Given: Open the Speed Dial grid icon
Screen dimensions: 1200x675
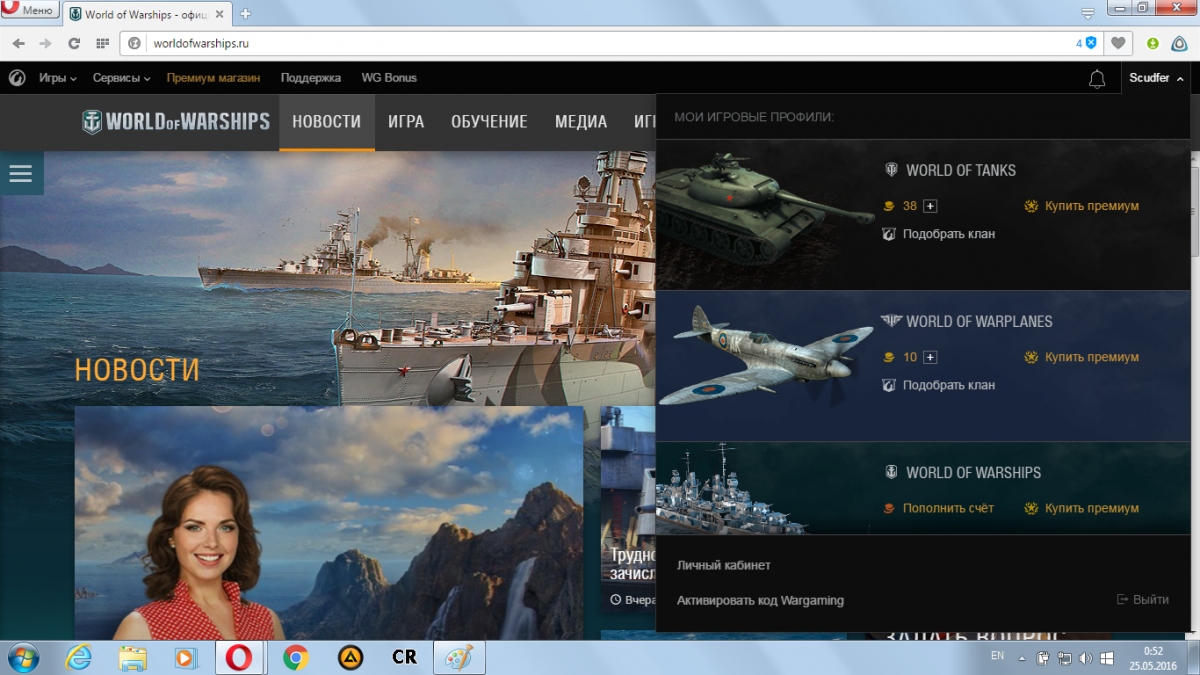Looking at the screenshot, I should (102, 43).
